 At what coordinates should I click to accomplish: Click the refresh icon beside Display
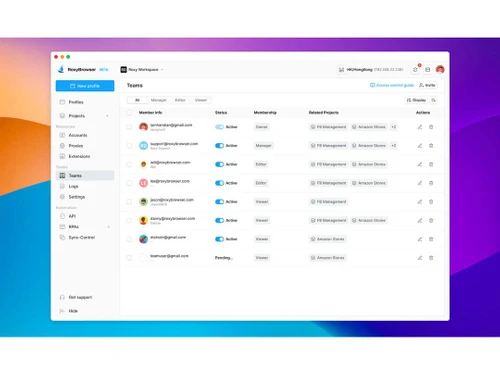[x=433, y=100]
